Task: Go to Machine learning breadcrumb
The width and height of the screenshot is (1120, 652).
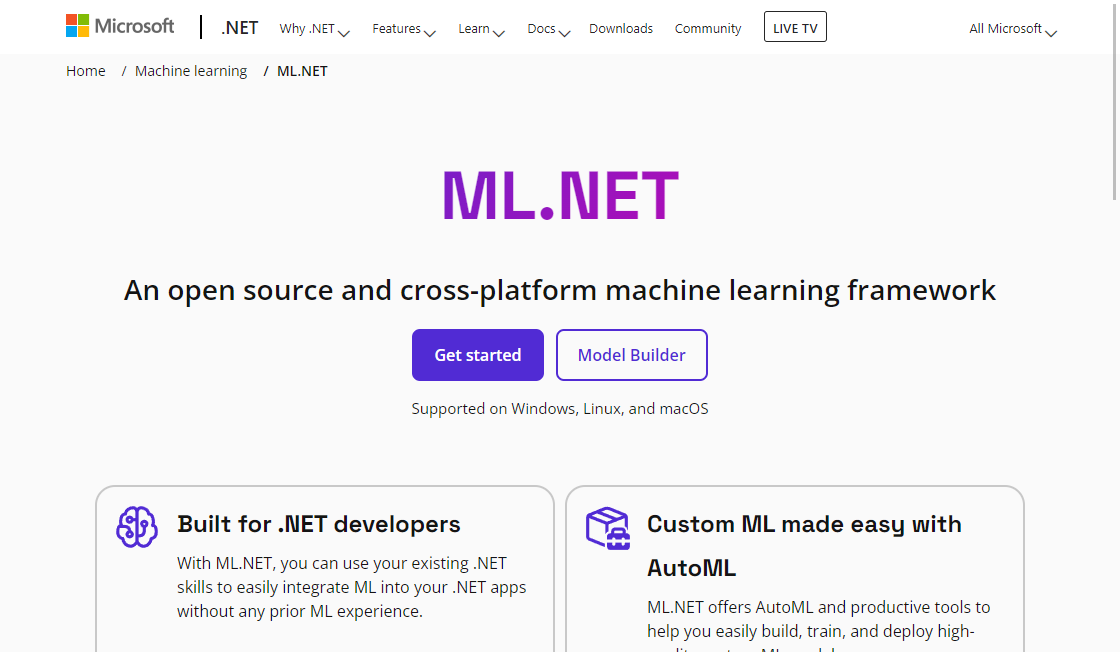Action: 191,71
